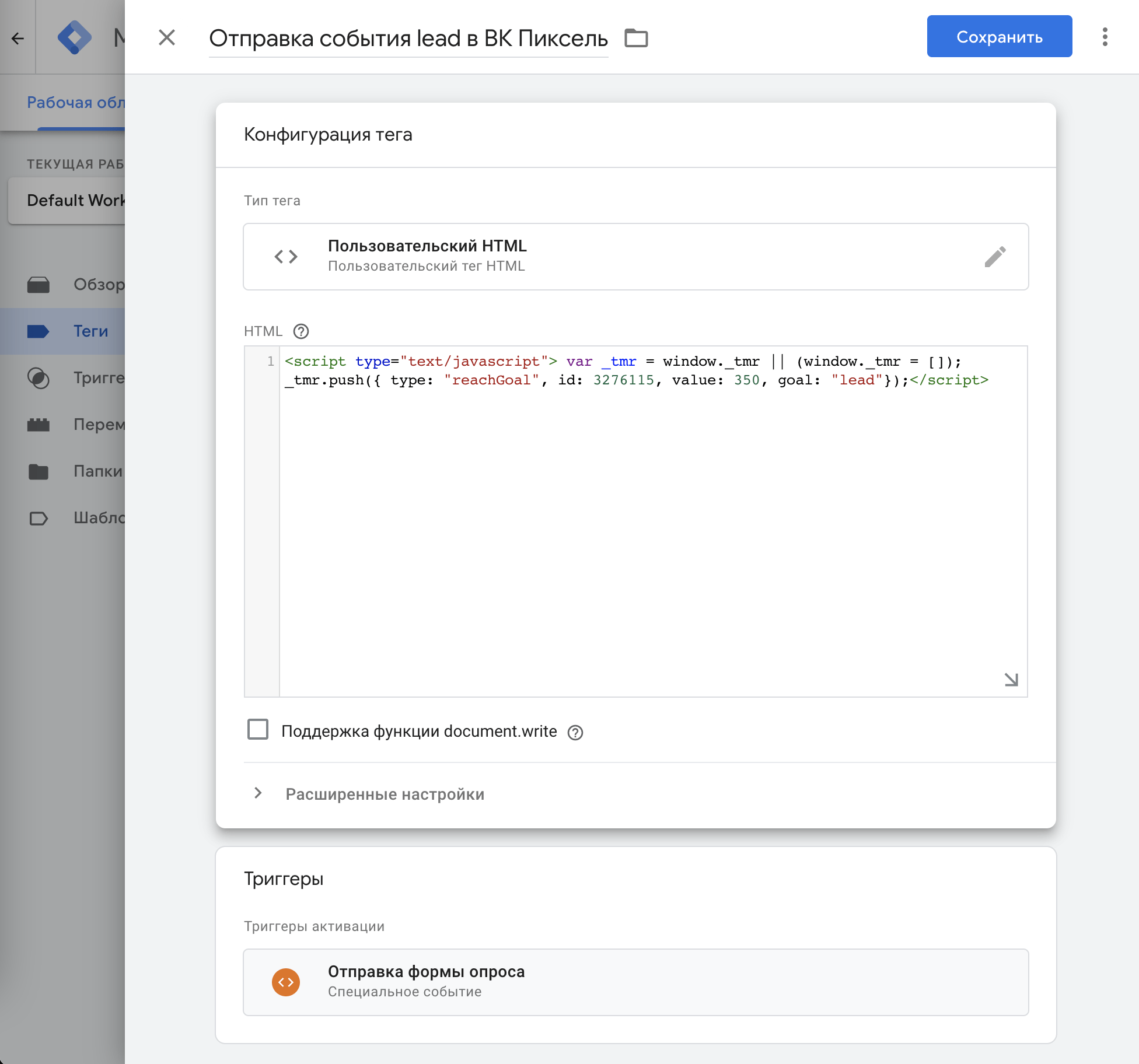The height and width of the screenshot is (1064, 1139).
Task: Click the Тип тега label
Action: (272, 201)
